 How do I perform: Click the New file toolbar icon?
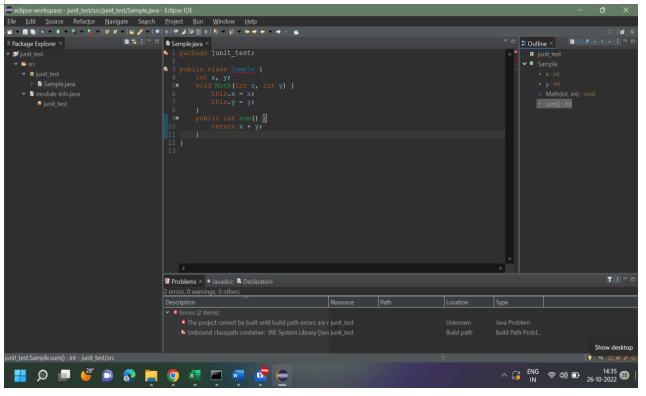click(9, 32)
